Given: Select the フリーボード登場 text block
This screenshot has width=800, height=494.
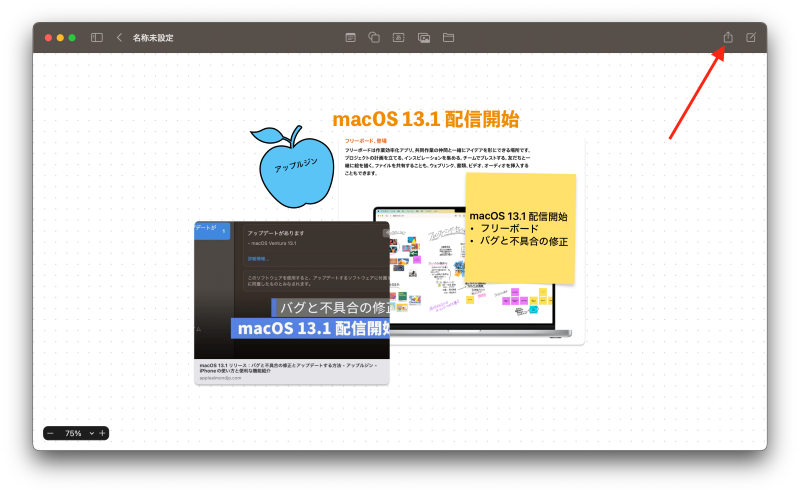Looking at the screenshot, I should pyautogui.click(x=437, y=157).
